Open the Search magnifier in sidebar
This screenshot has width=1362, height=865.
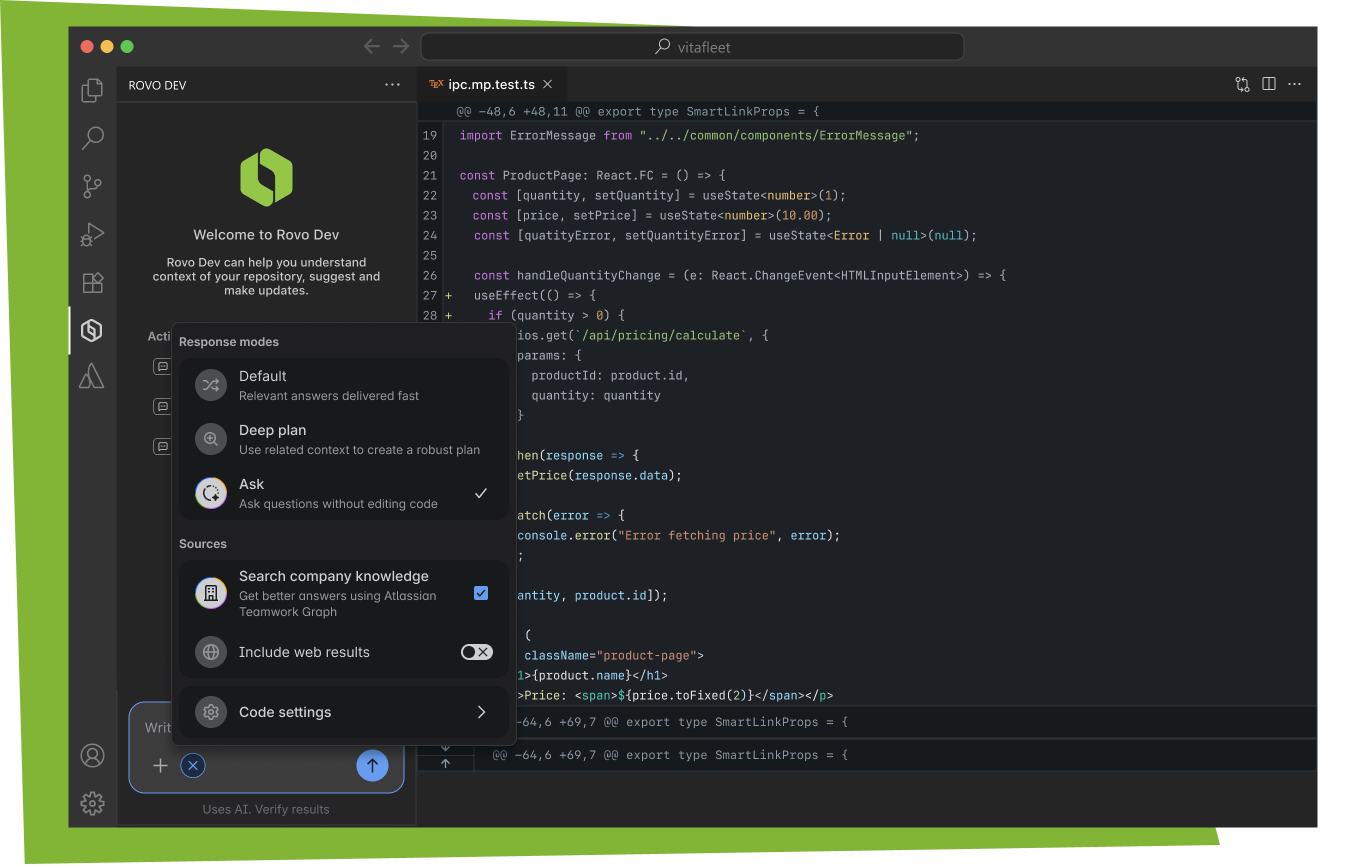92,138
